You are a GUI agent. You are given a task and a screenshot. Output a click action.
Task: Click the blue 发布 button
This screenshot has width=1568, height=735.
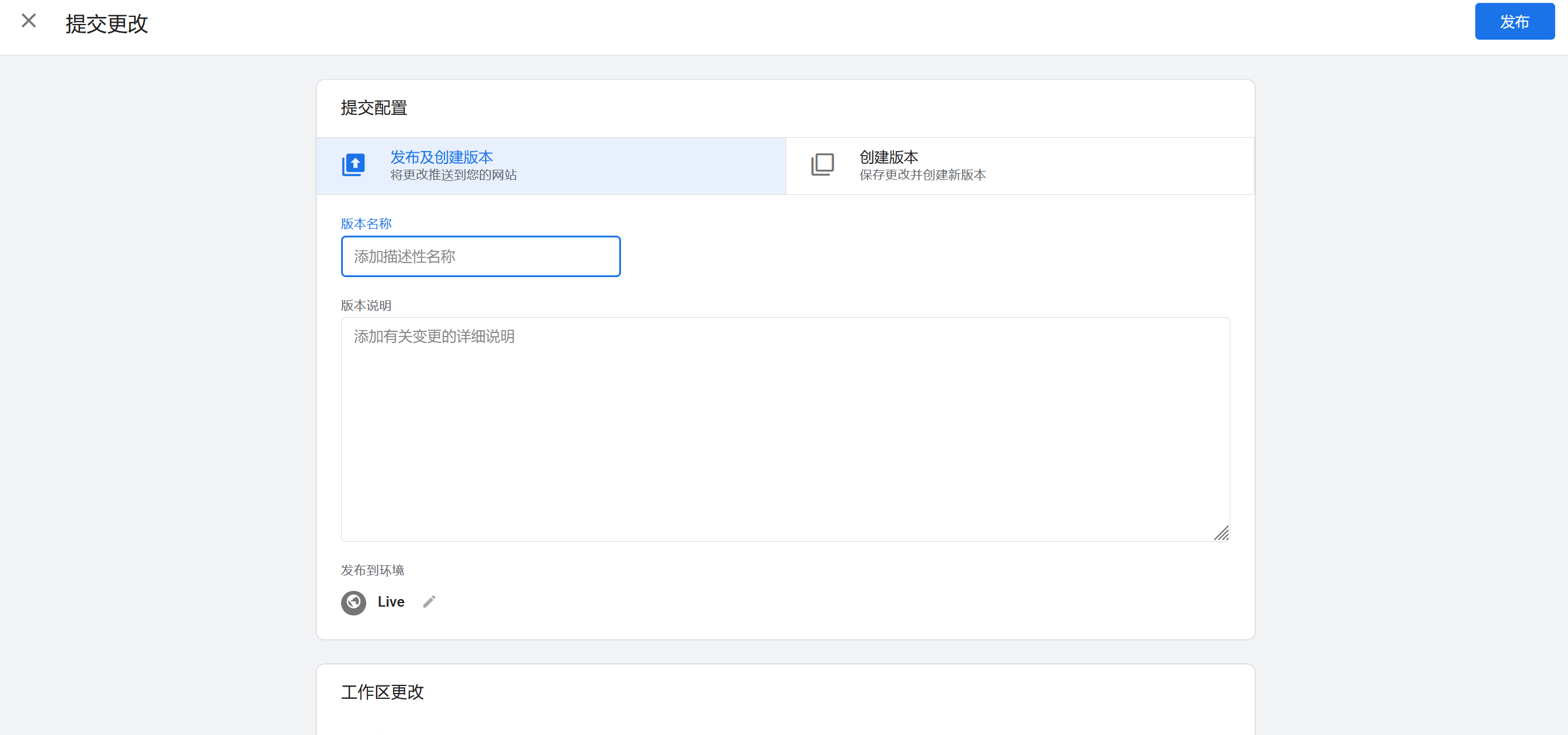coord(1514,22)
